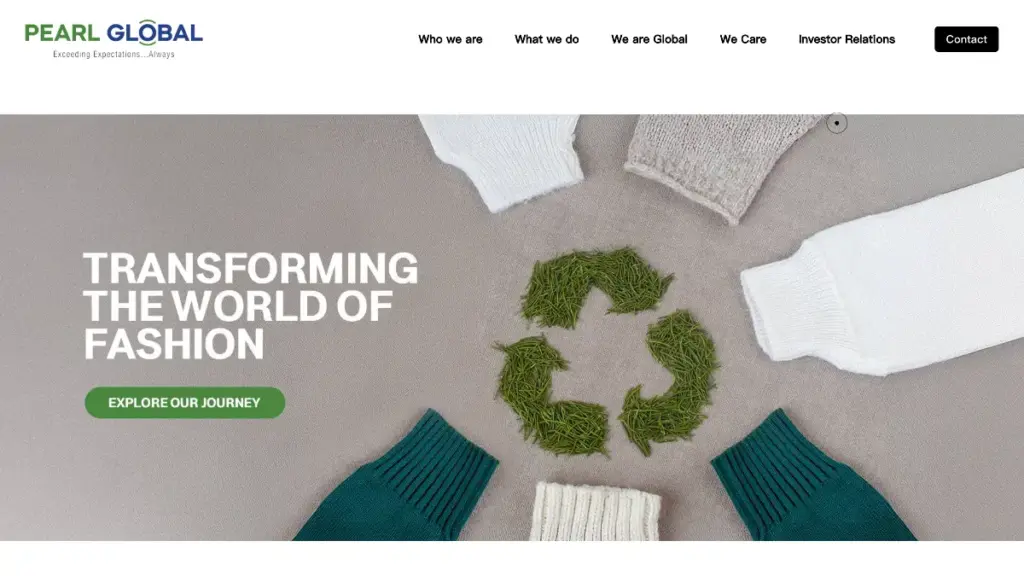This screenshot has height=576, width=1024.
Task: Expand the We are Global menu
Action: pos(649,39)
